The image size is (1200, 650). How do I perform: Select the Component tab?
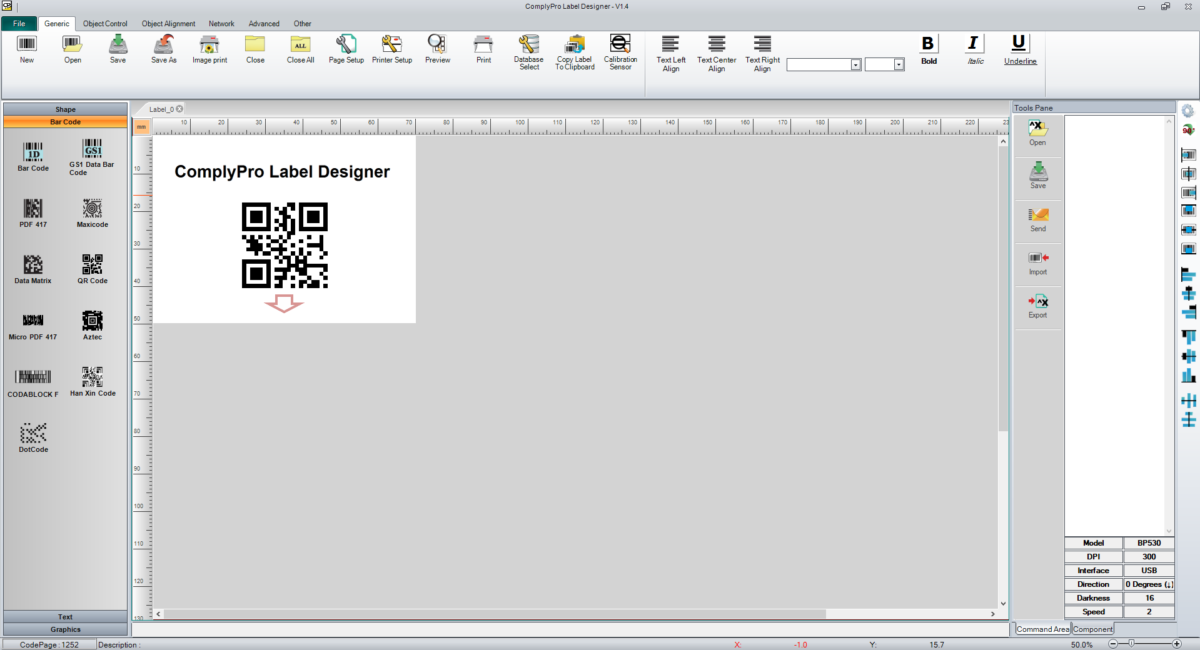pos(1093,629)
